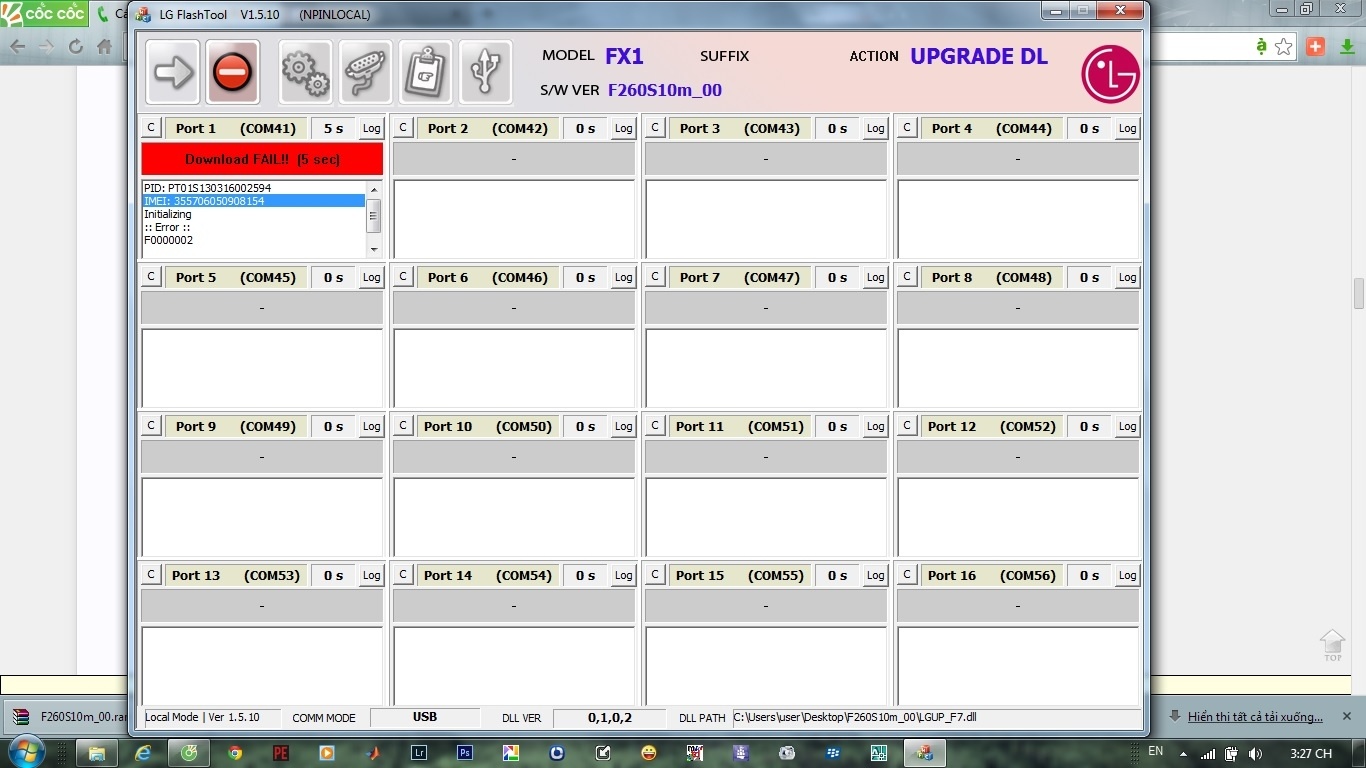Click the C button for Port 1
This screenshot has height=768, width=1366.
coord(151,128)
